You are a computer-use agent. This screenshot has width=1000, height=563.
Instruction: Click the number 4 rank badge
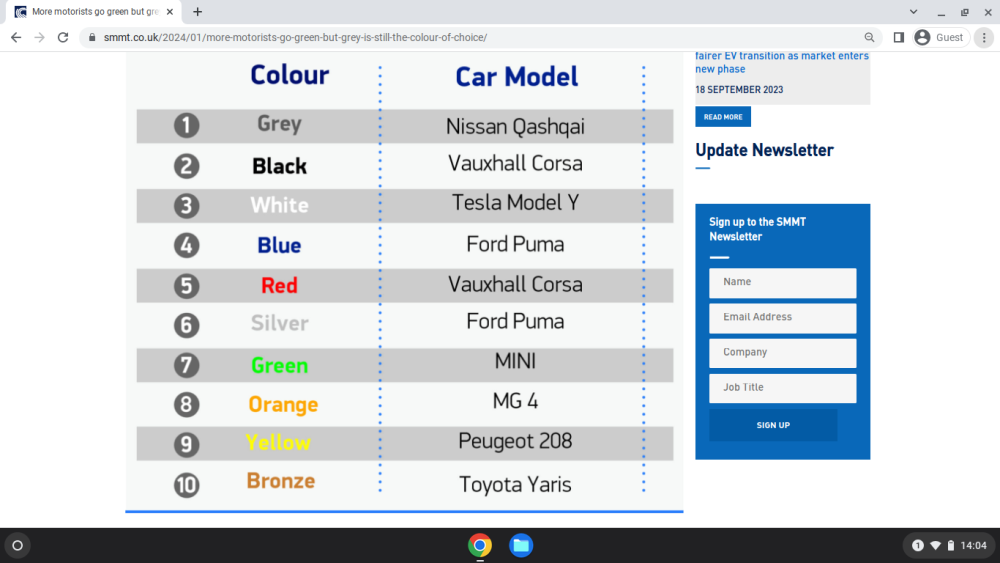tap(186, 245)
